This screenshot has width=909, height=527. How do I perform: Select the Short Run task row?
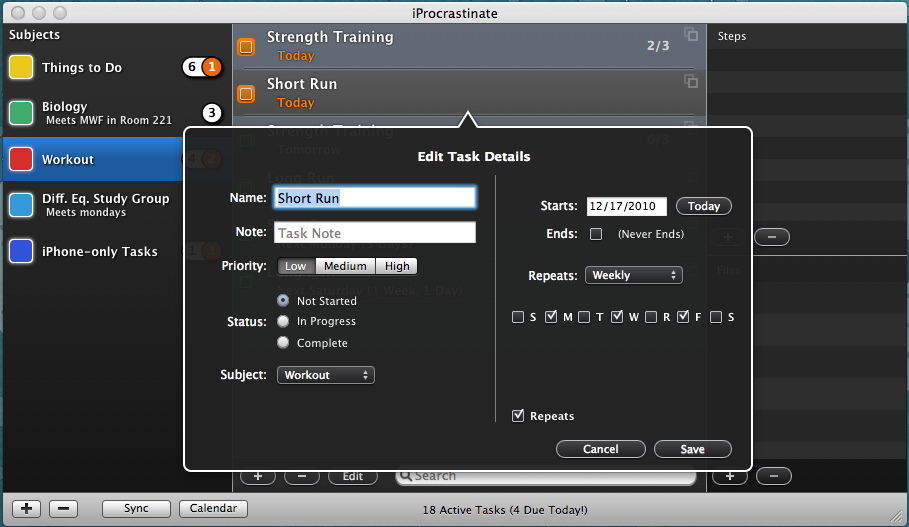coord(470,93)
